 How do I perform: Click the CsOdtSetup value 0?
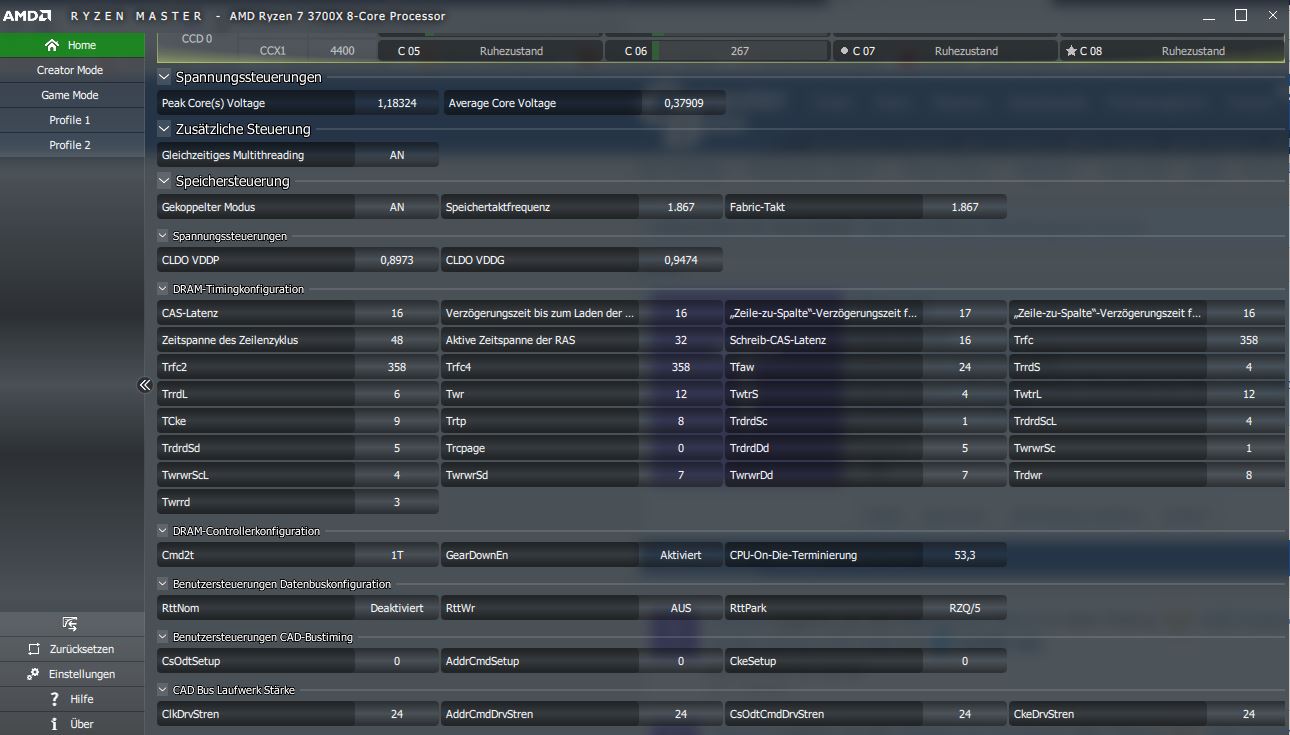[x=397, y=661]
